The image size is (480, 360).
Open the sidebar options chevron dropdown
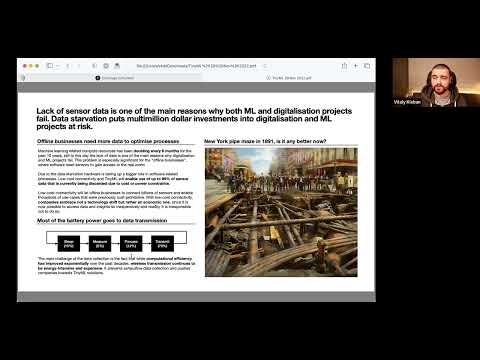(57, 66)
